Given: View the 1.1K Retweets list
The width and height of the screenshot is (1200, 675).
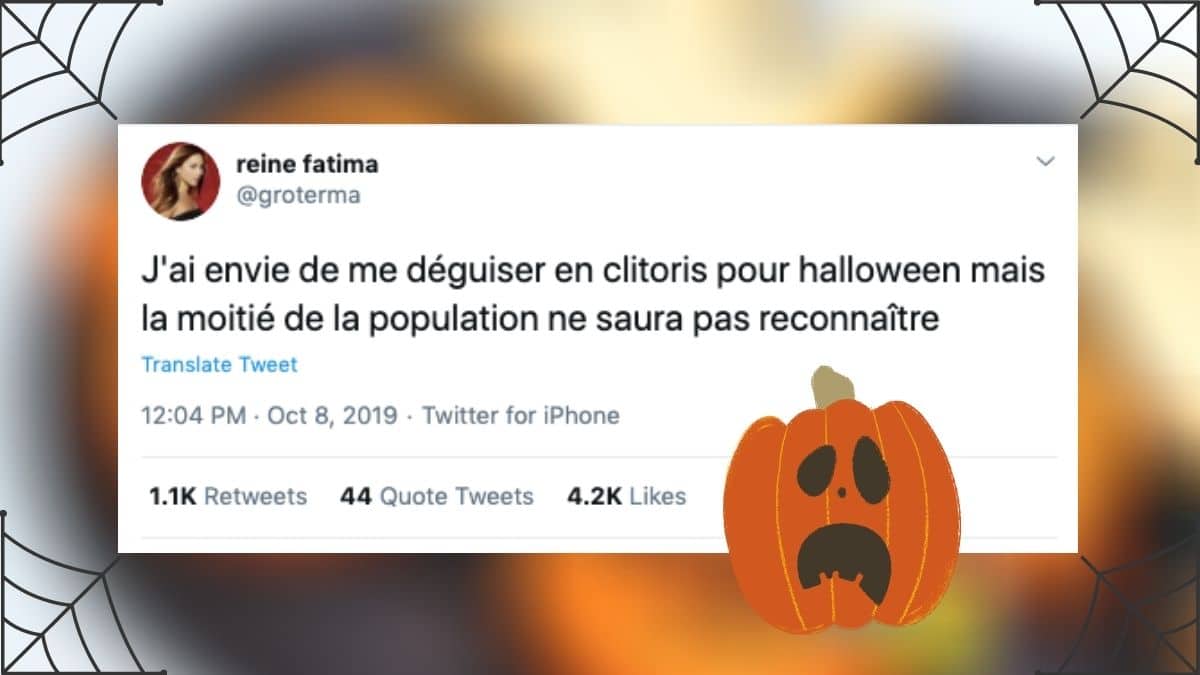Looking at the screenshot, I should [228, 496].
